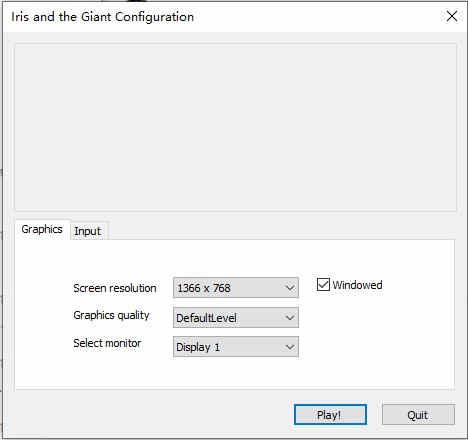The width and height of the screenshot is (468, 440).
Task: Click the chevron arrow beside DefaultLevel
Action: point(290,317)
